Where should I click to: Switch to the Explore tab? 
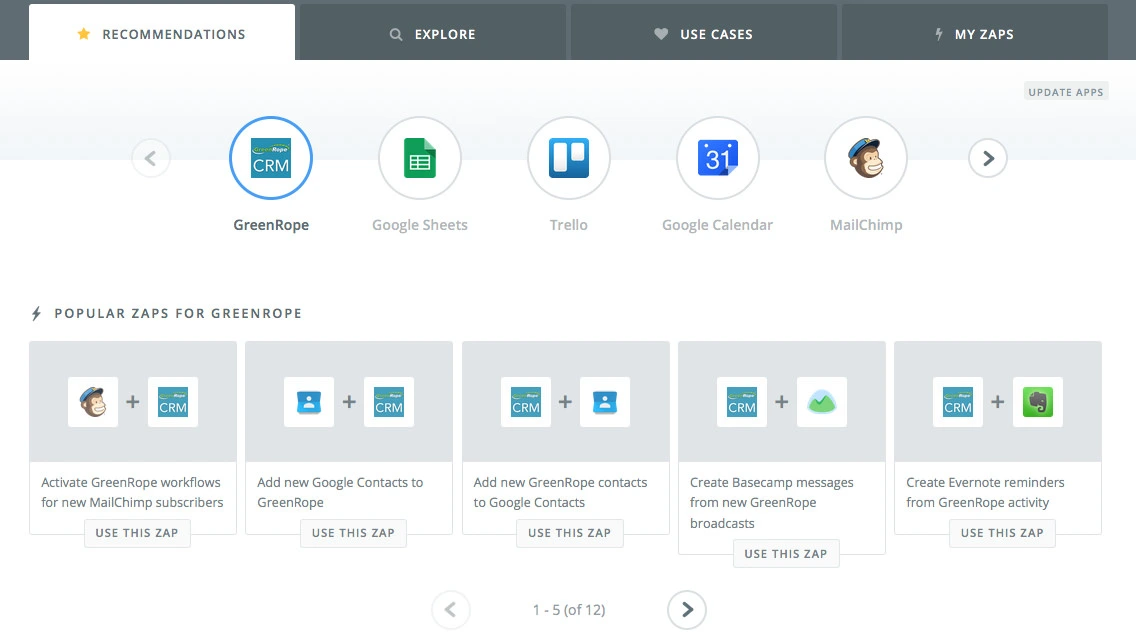(x=433, y=34)
